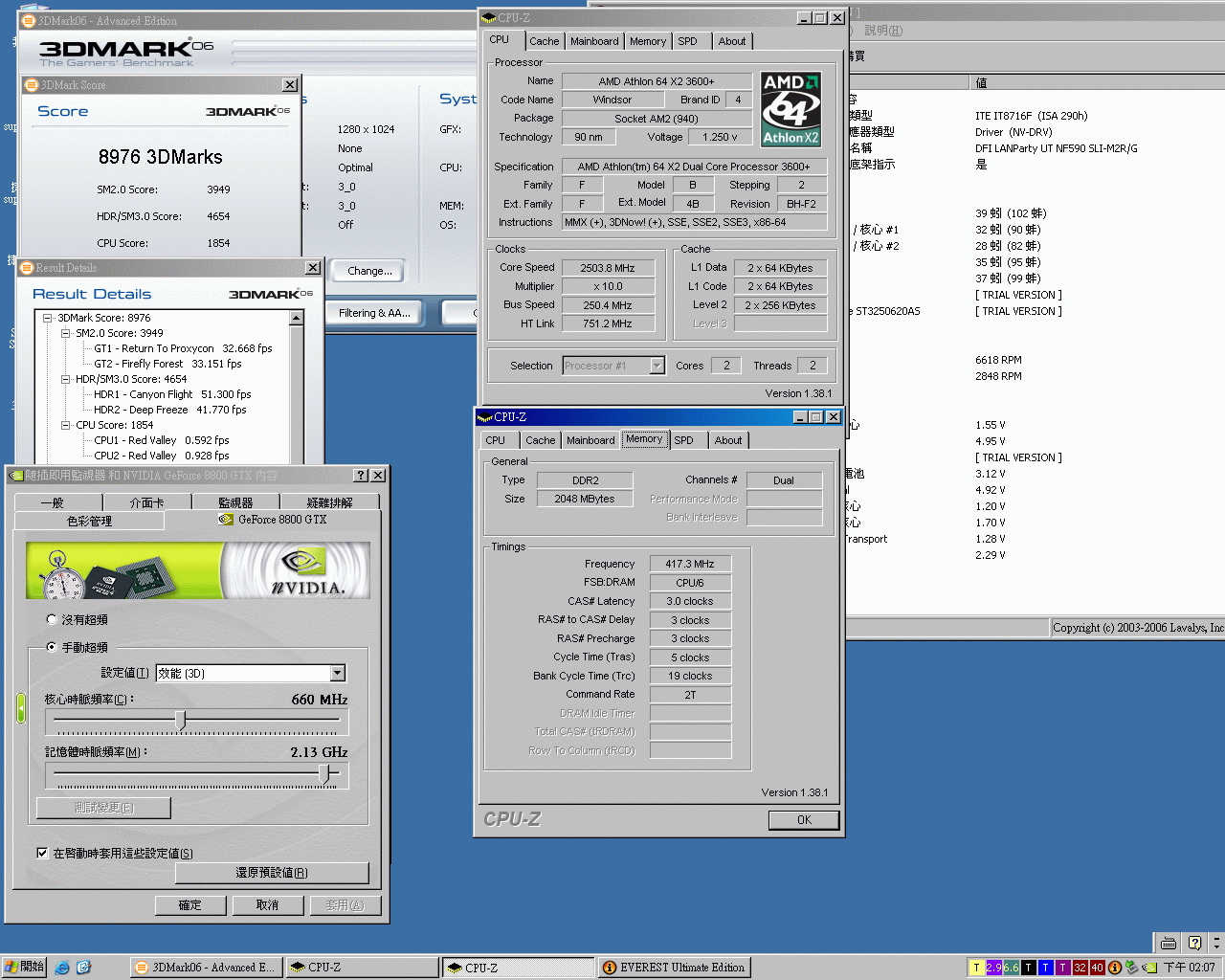Toggle the 在啟動時套用這些設定值 checkbox
The width and height of the screenshot is (1225, 980).
coord(42,853)
